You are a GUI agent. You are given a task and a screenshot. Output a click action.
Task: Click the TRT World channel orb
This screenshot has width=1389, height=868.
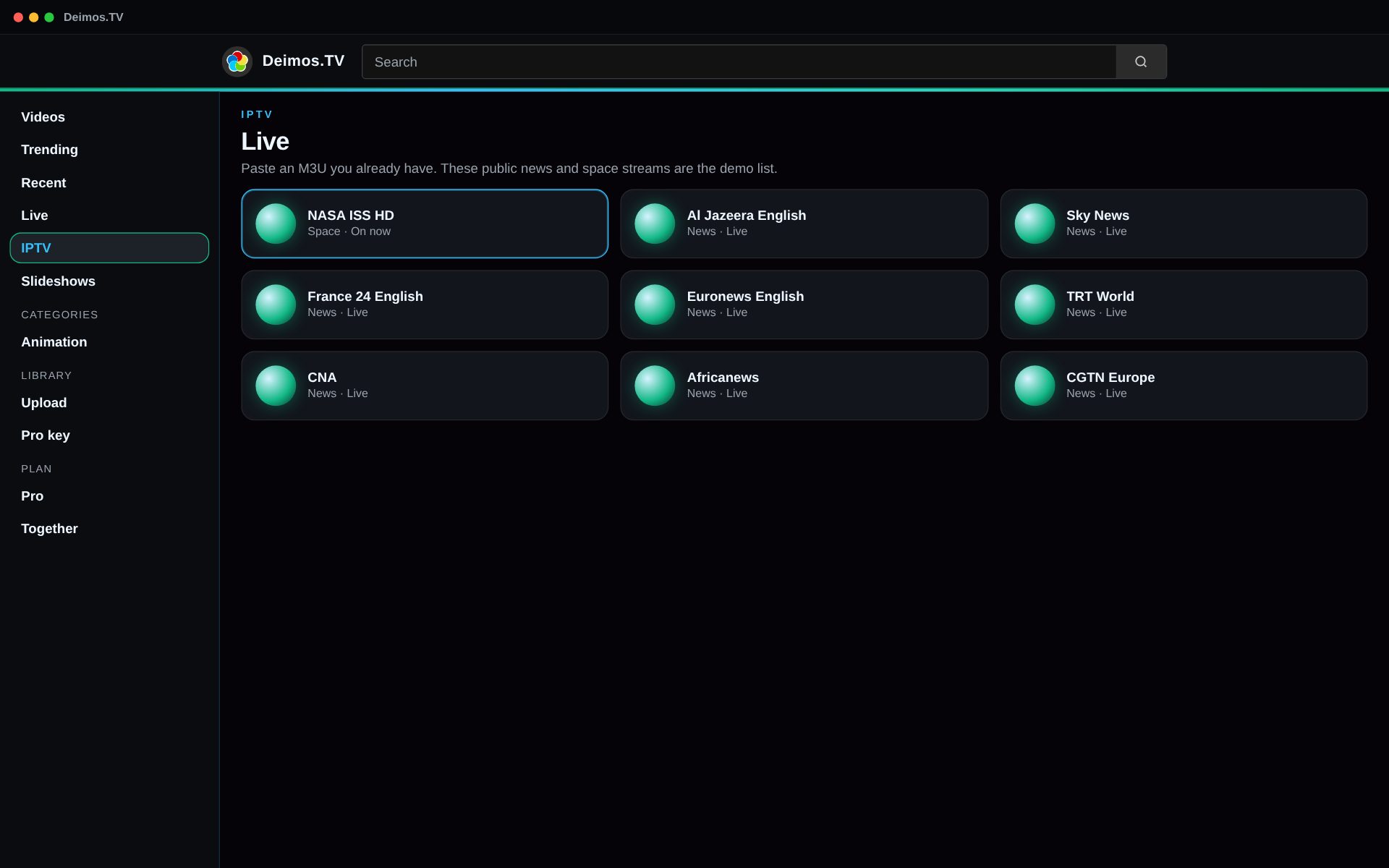1035,305
